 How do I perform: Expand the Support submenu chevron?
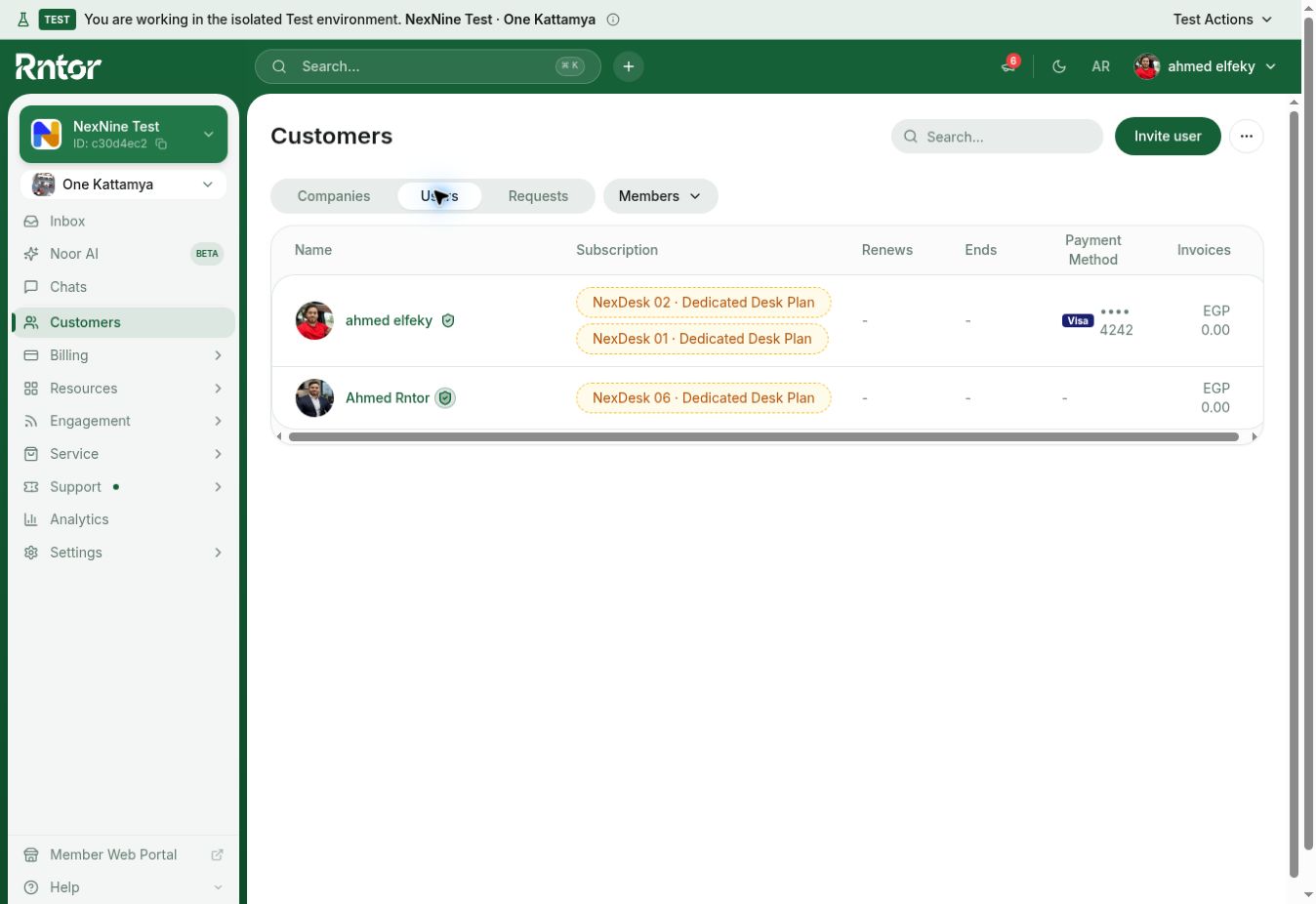click(218, 487)
